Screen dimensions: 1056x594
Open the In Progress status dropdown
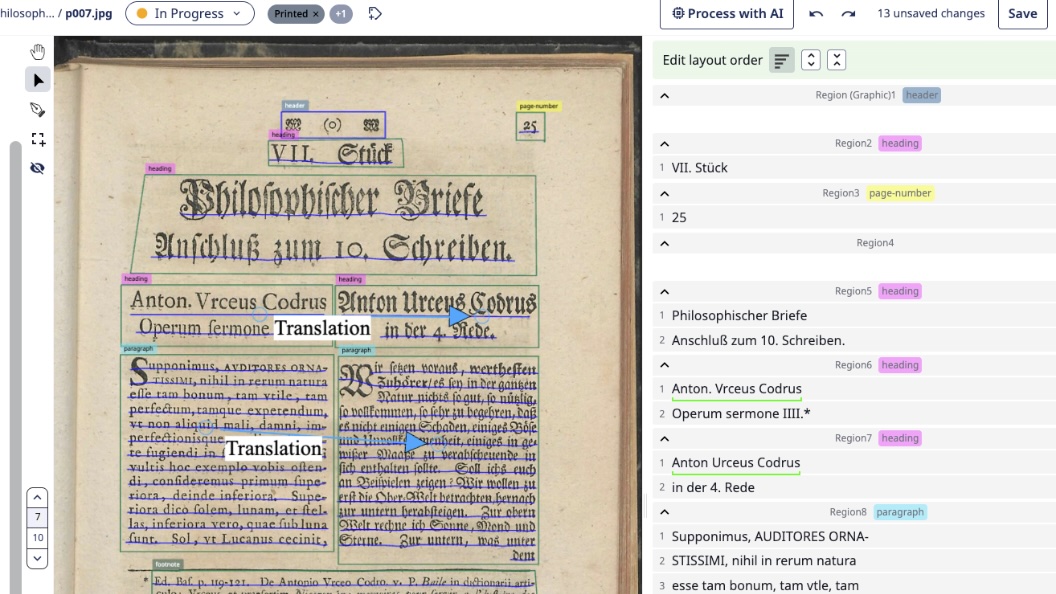click(x=189, y=14)
